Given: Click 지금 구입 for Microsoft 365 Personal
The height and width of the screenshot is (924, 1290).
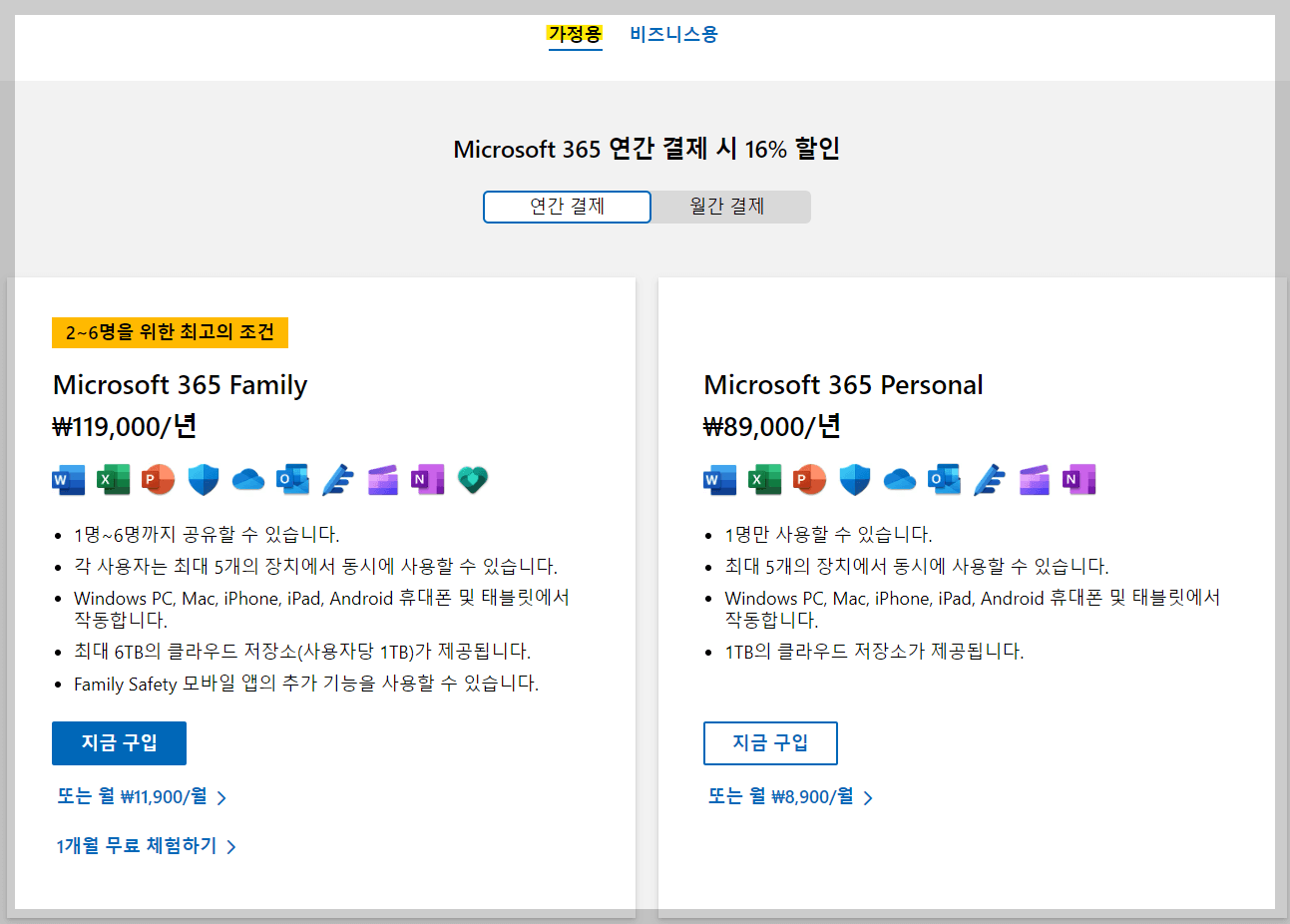Looking at the screenshot, I should (770, 743).
